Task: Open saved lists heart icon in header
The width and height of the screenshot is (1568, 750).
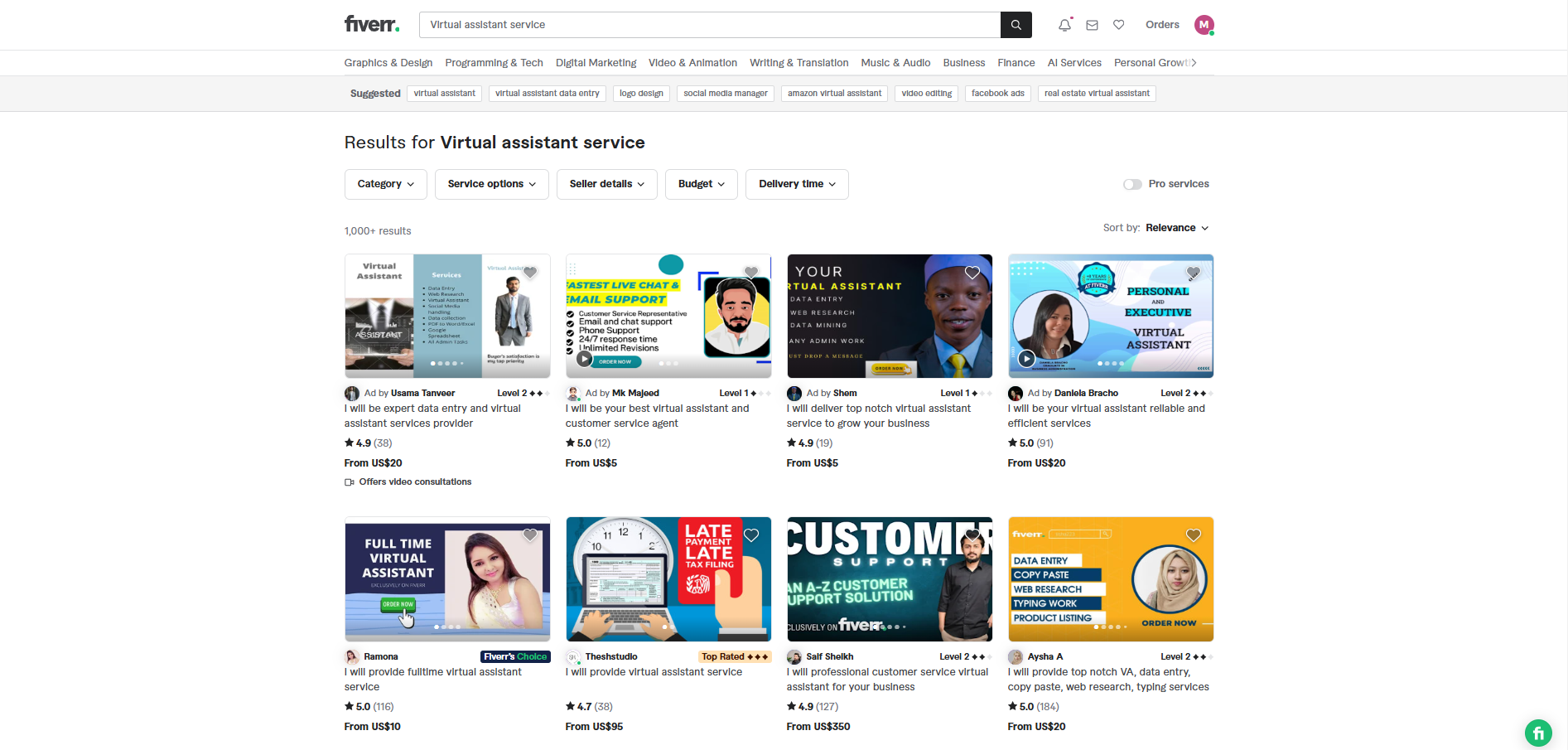Action: pos(1119,25)
